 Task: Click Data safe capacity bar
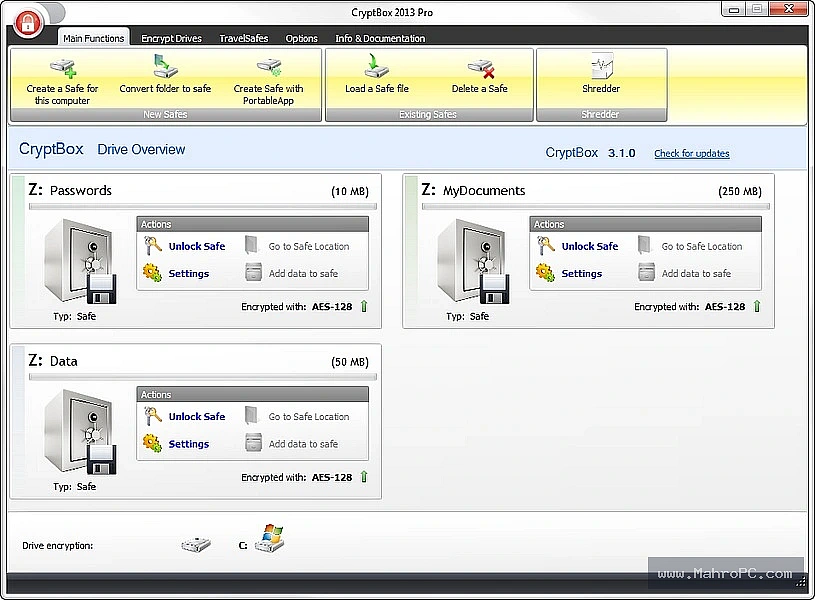(203, 377)
